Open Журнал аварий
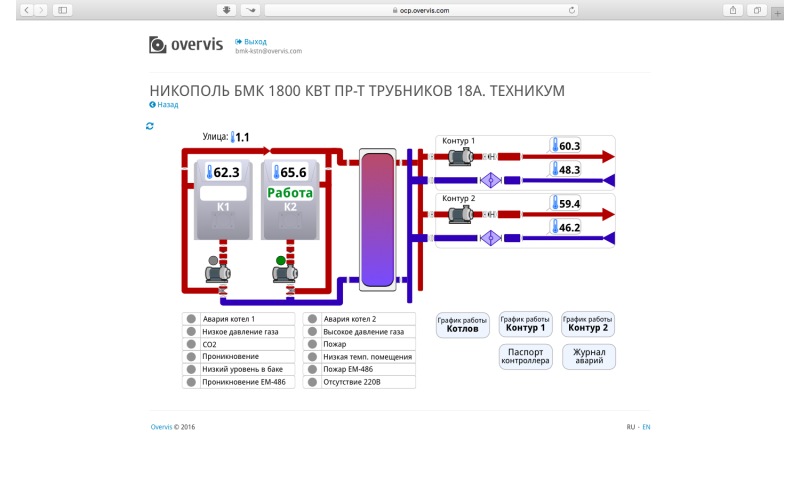This screenshot has width=800, height=480. (x=589, y=357)
